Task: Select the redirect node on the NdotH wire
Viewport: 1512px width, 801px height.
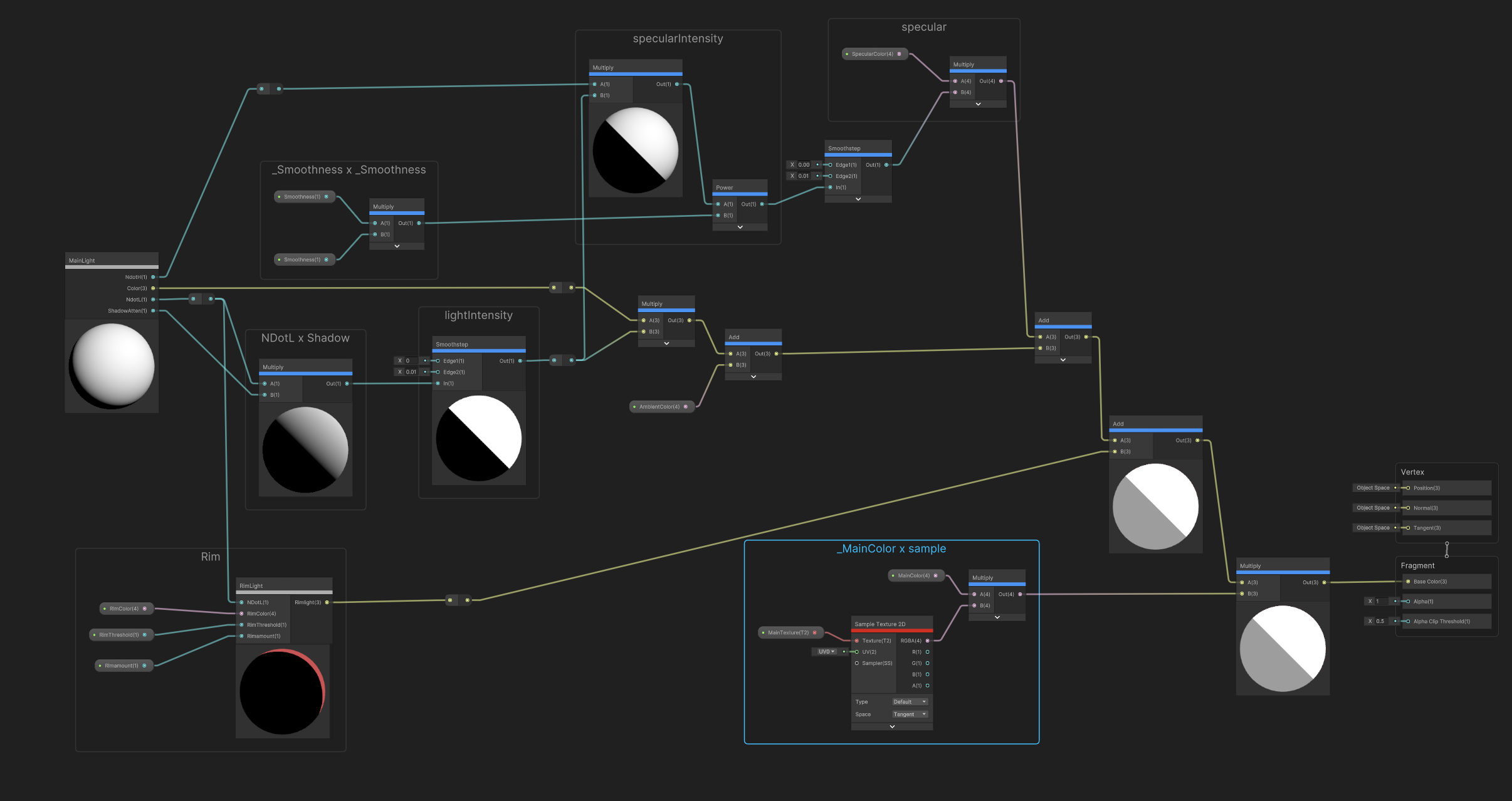Action: (270, 89)
